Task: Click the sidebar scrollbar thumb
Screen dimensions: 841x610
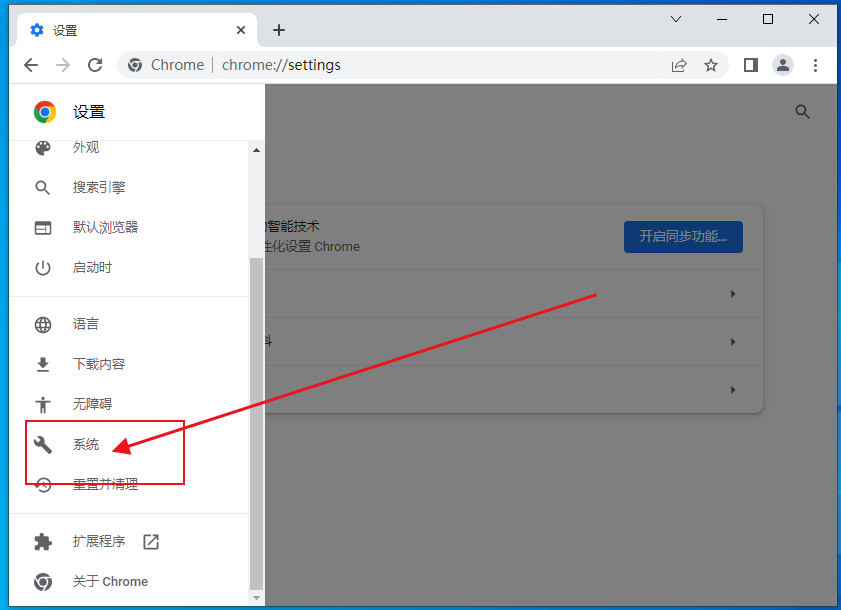Action: pos(256,424)
